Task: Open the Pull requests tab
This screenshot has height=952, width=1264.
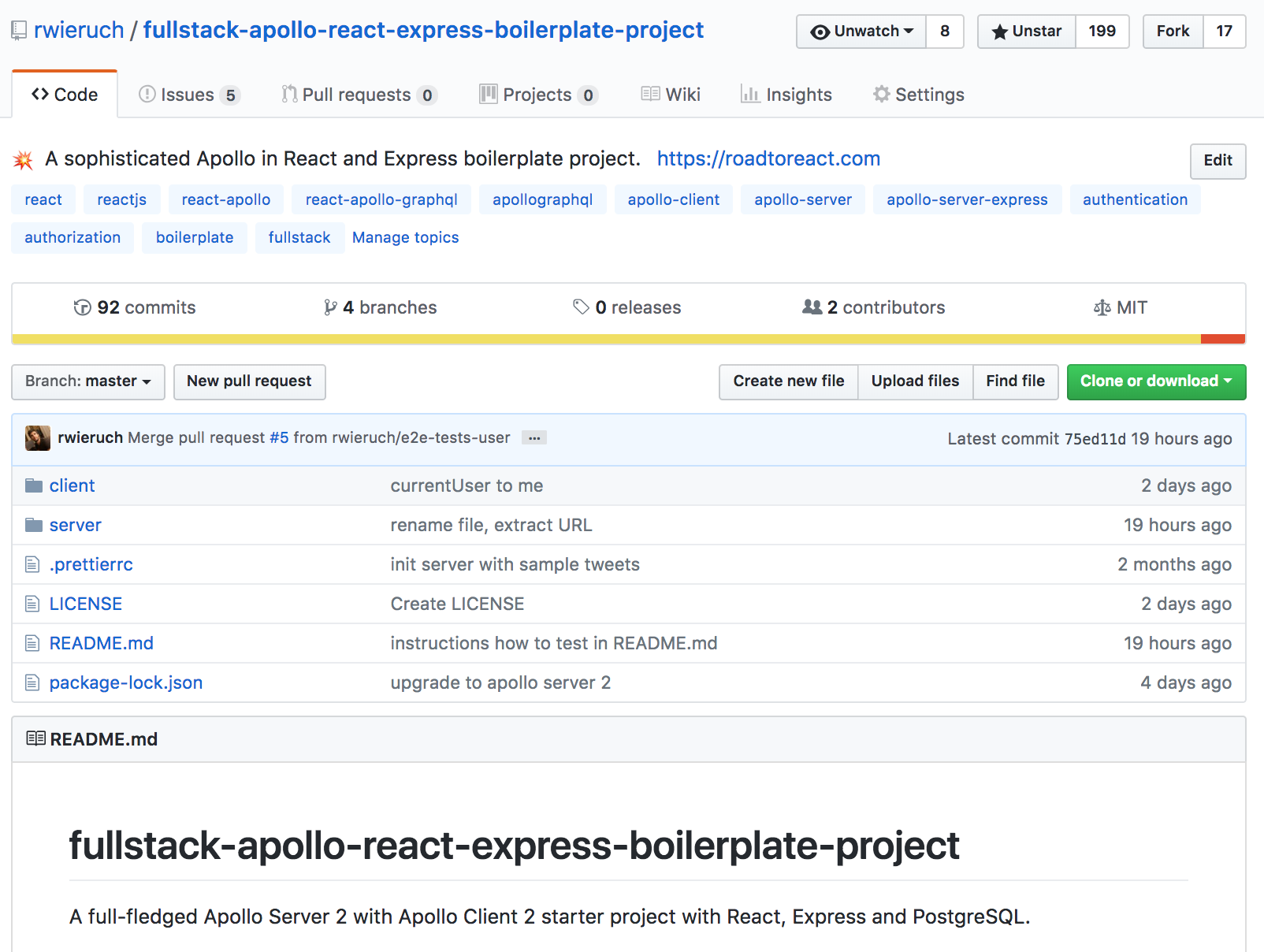Action: click(359, 95)
